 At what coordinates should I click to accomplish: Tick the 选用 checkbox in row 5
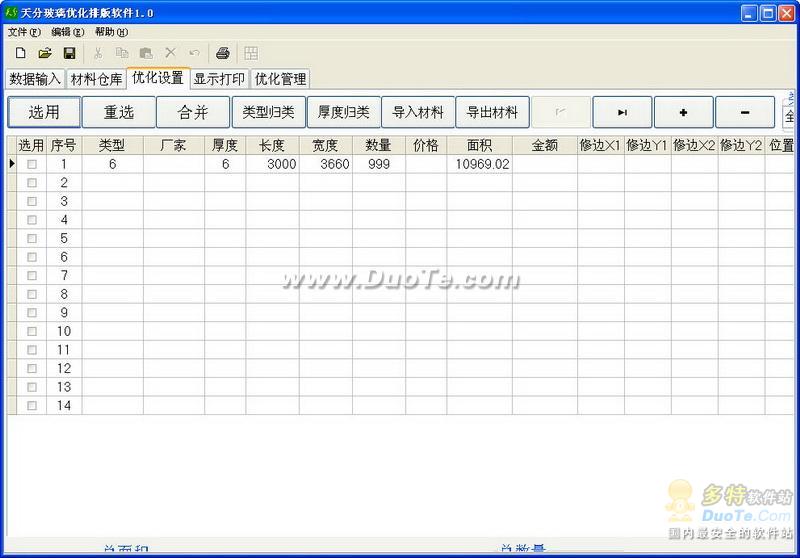click(32, 239)
